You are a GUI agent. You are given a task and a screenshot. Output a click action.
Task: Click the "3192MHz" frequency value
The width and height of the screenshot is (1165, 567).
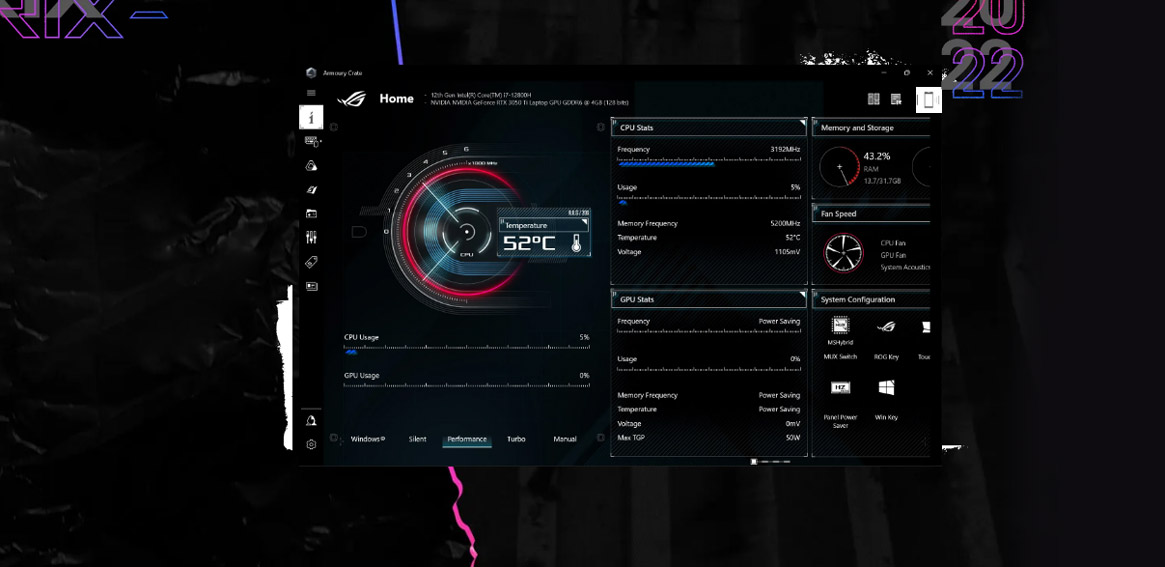[785, 149]
